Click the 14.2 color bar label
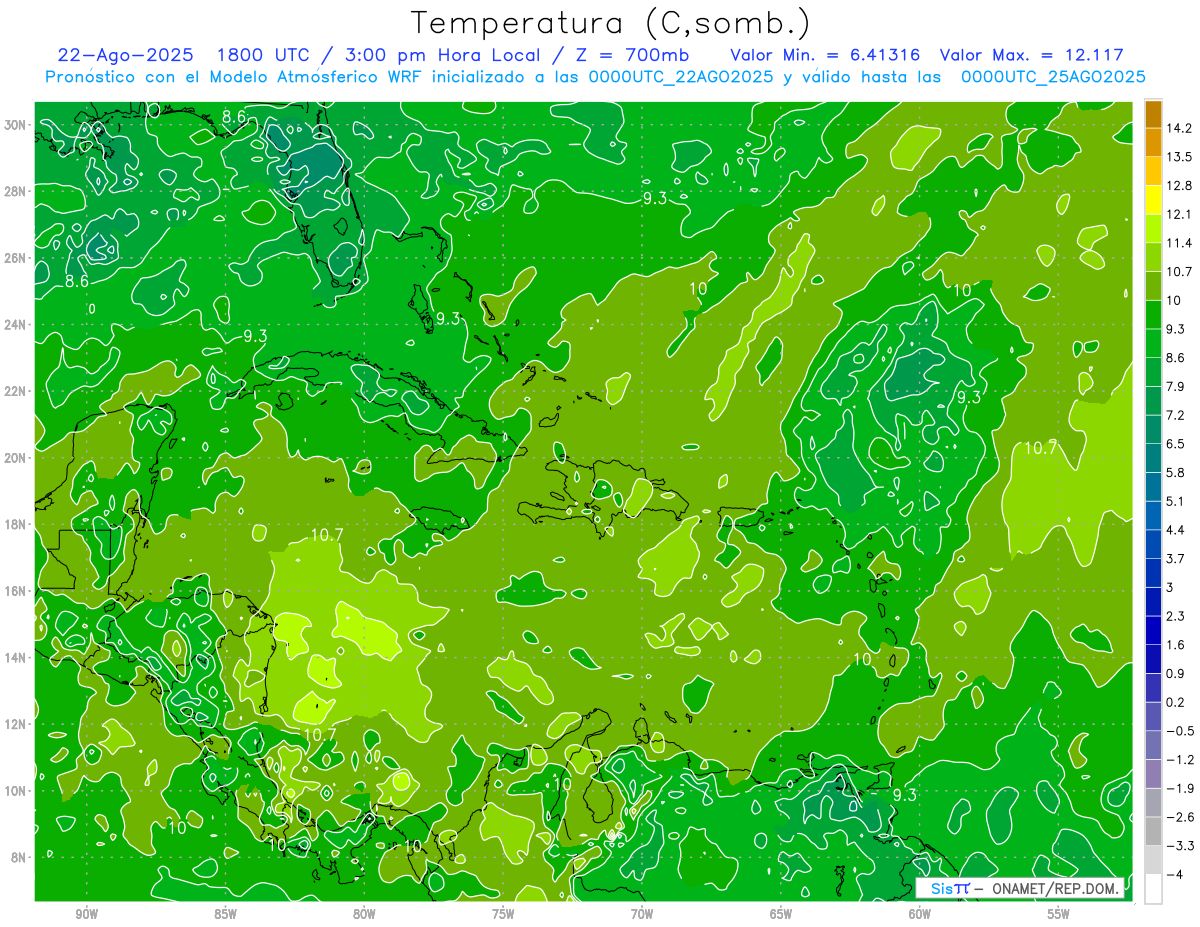The width and height of the screenshot is (1200, 927). point(1179,128)
